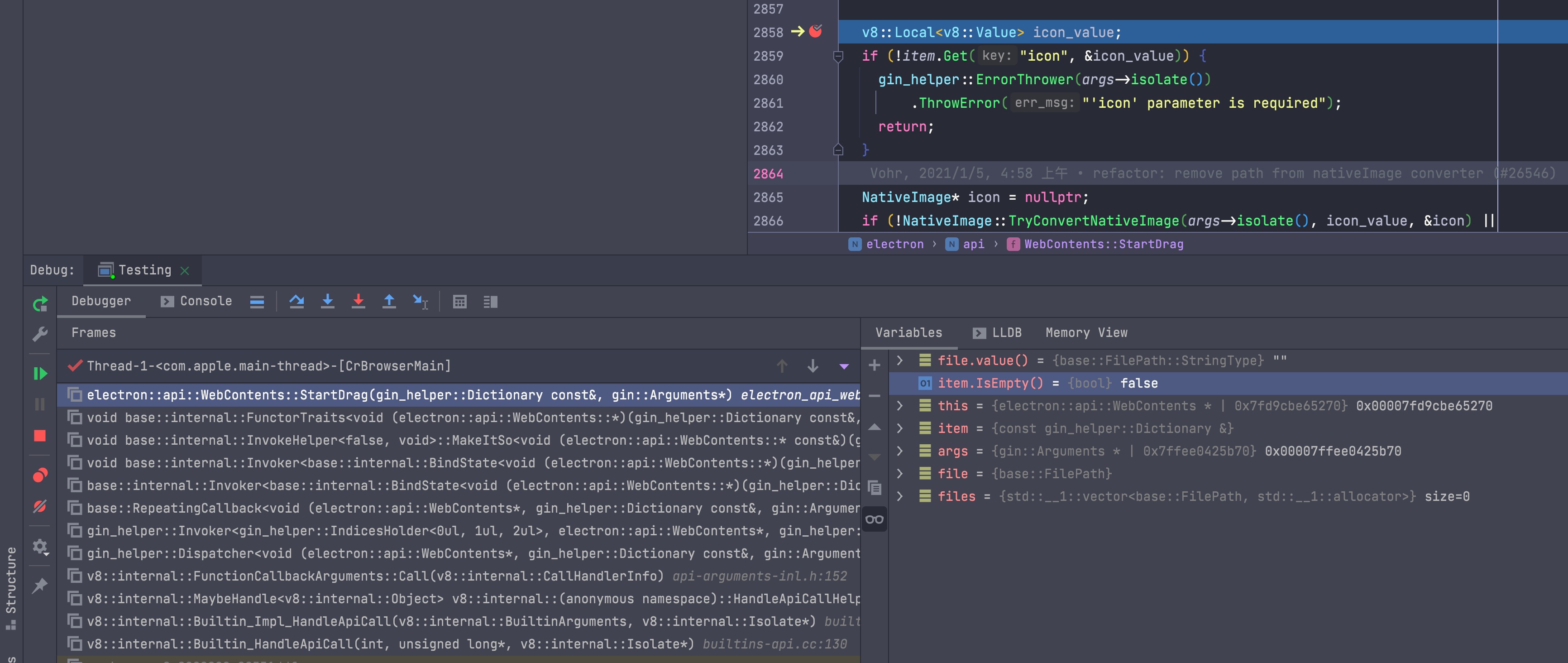Click the WebContents::StartDrag breadcrumb
The width and height of the screenshot is (1568, 663).
1095,244
